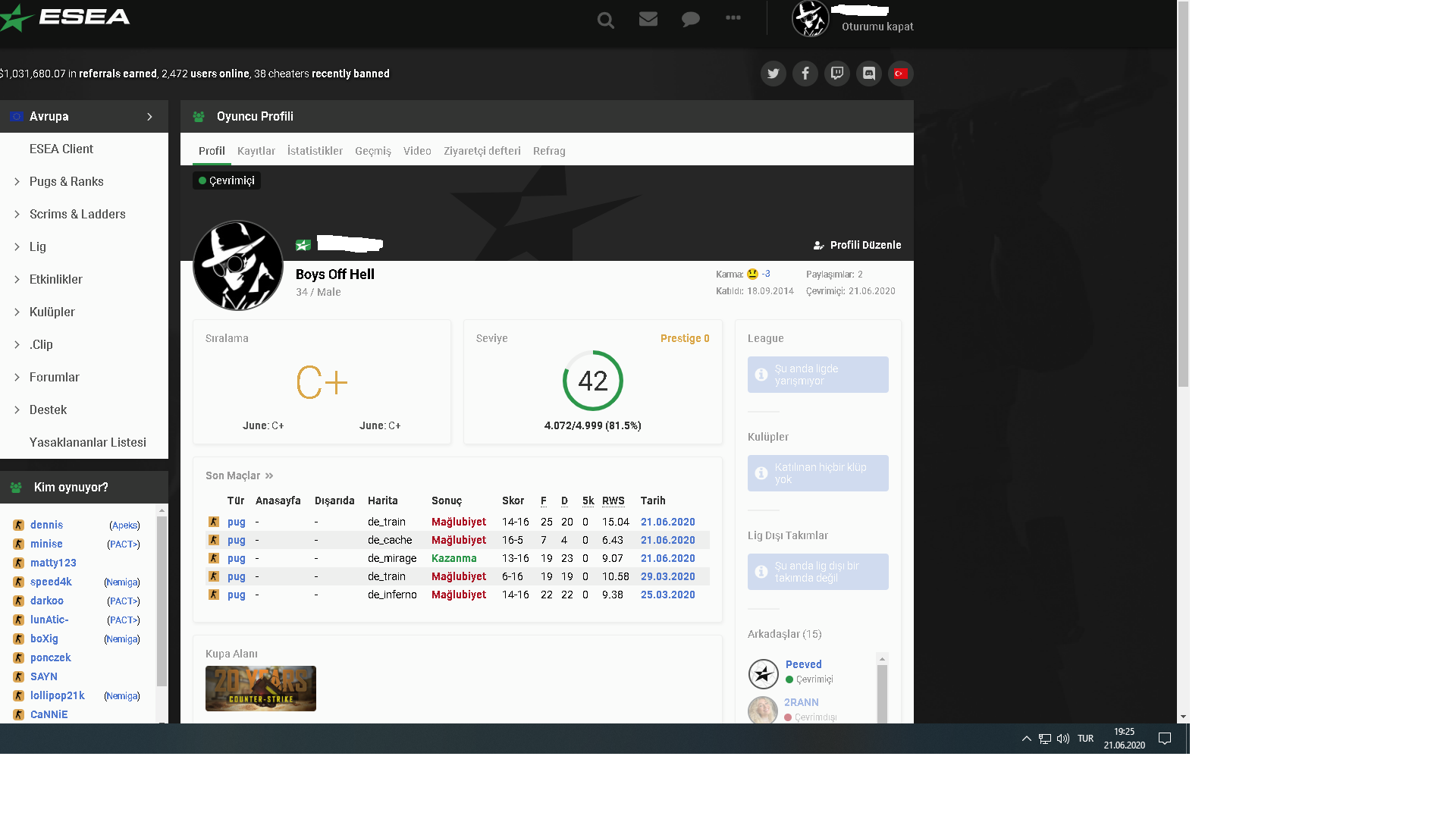The width and height of the screenshot is (1456, 819).
Task: Click the ESEA logo
Action: (65, 17)
